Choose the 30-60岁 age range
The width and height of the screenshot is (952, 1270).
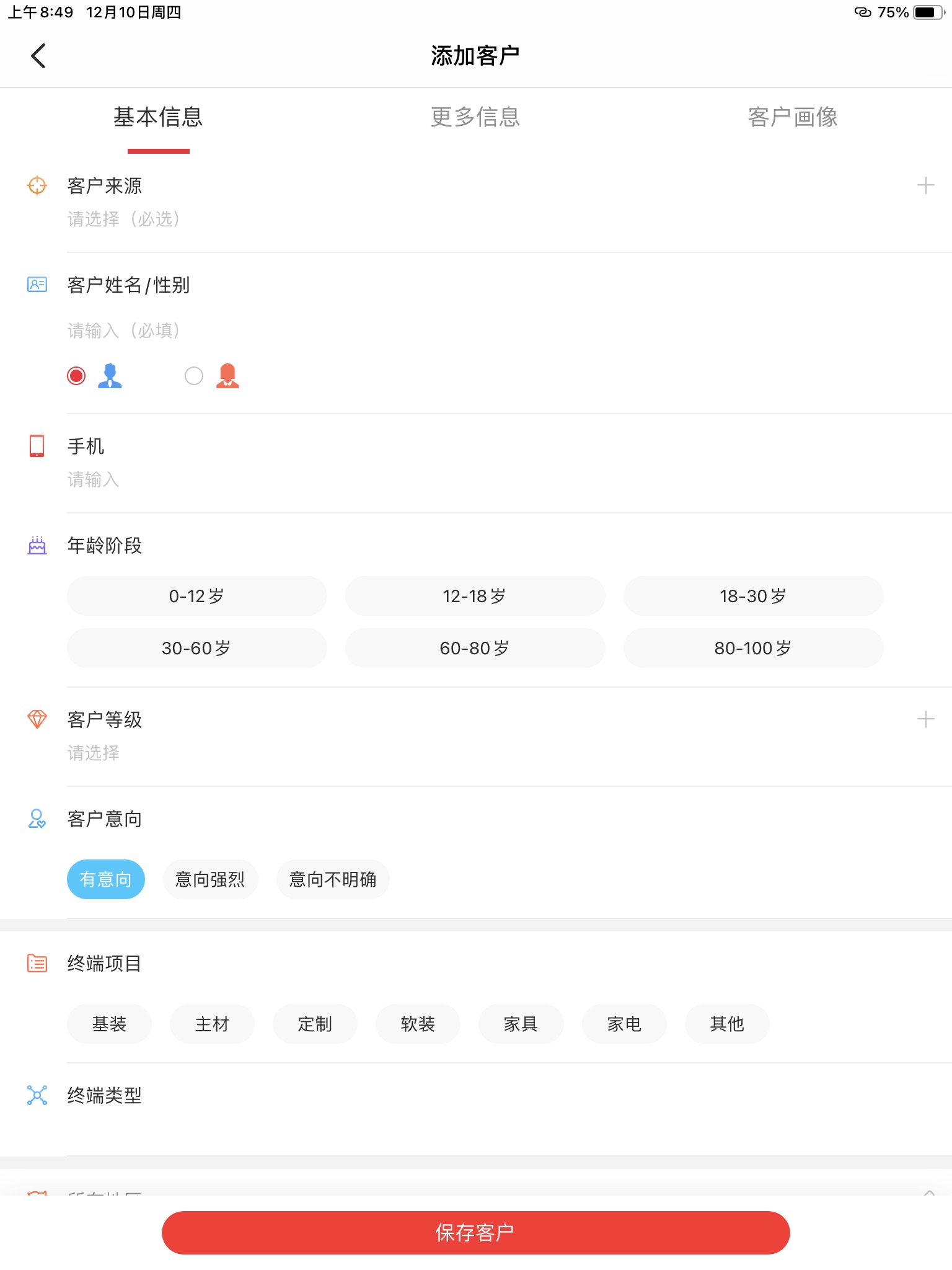197,648
